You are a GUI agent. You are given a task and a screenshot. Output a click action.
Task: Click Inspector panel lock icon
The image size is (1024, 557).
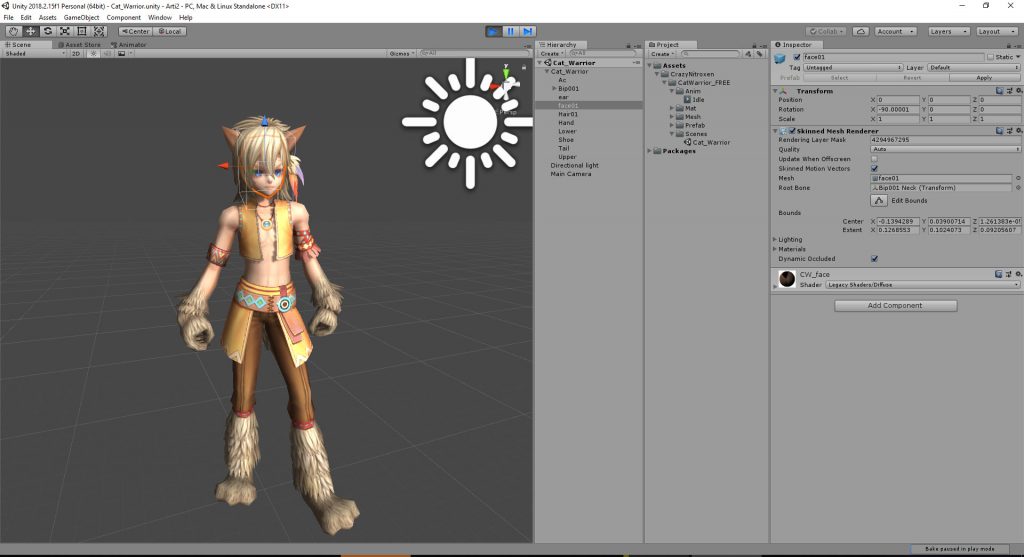(1009, 45)
